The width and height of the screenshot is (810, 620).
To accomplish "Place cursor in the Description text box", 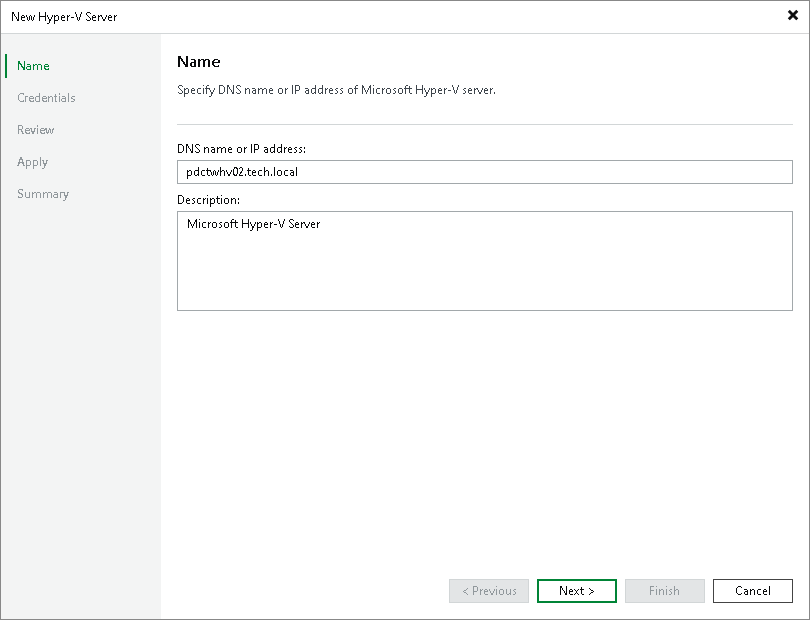I will (484, 260).
